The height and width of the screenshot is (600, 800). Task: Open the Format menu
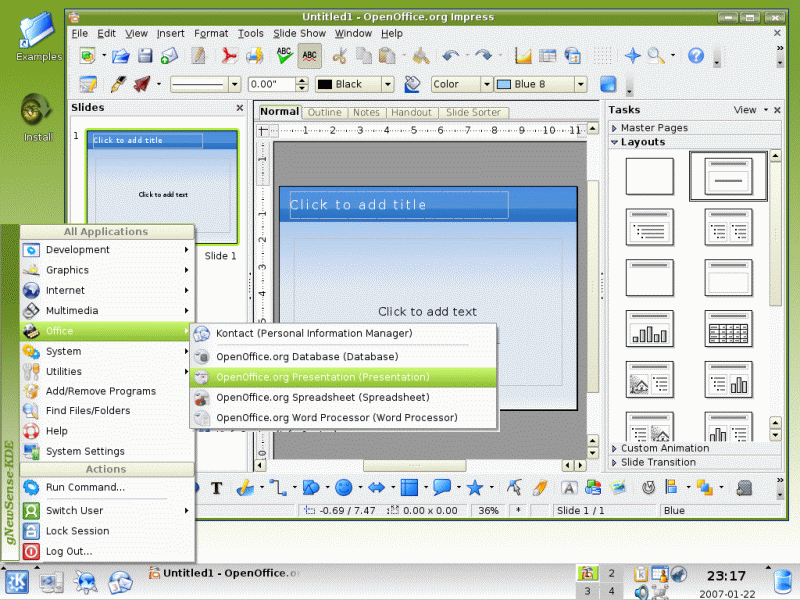pyautogui.click(x=211, y=34)
